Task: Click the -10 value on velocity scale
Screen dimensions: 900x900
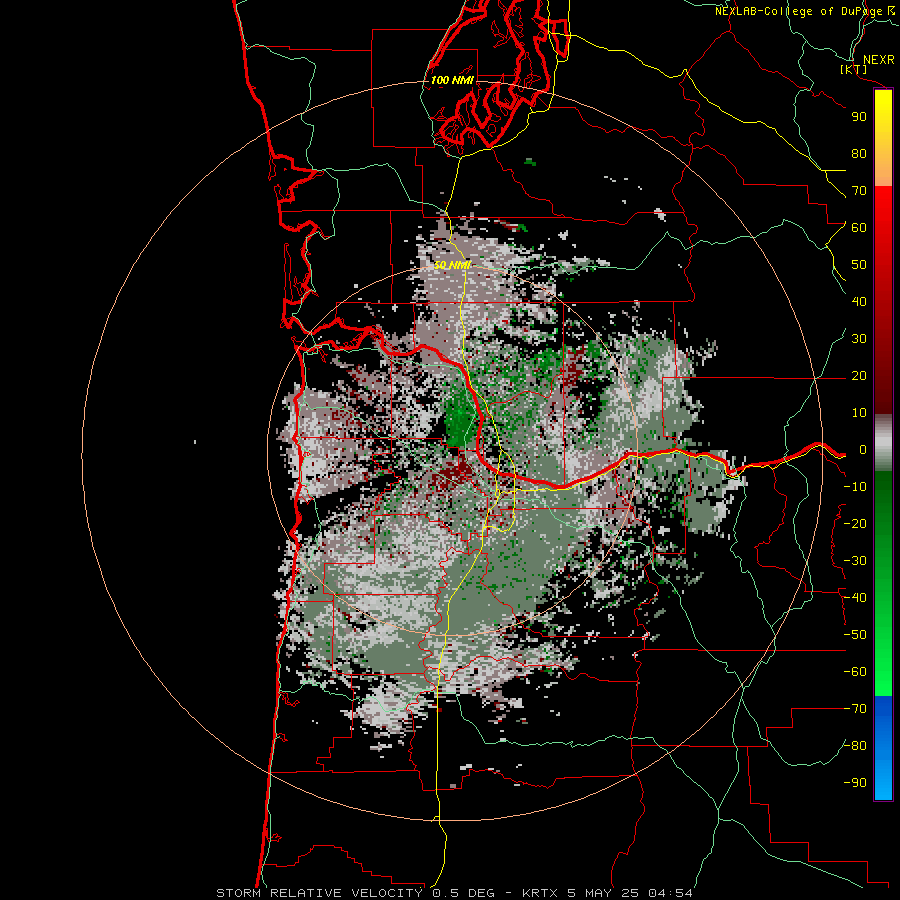Action: (x=855, y=487)
